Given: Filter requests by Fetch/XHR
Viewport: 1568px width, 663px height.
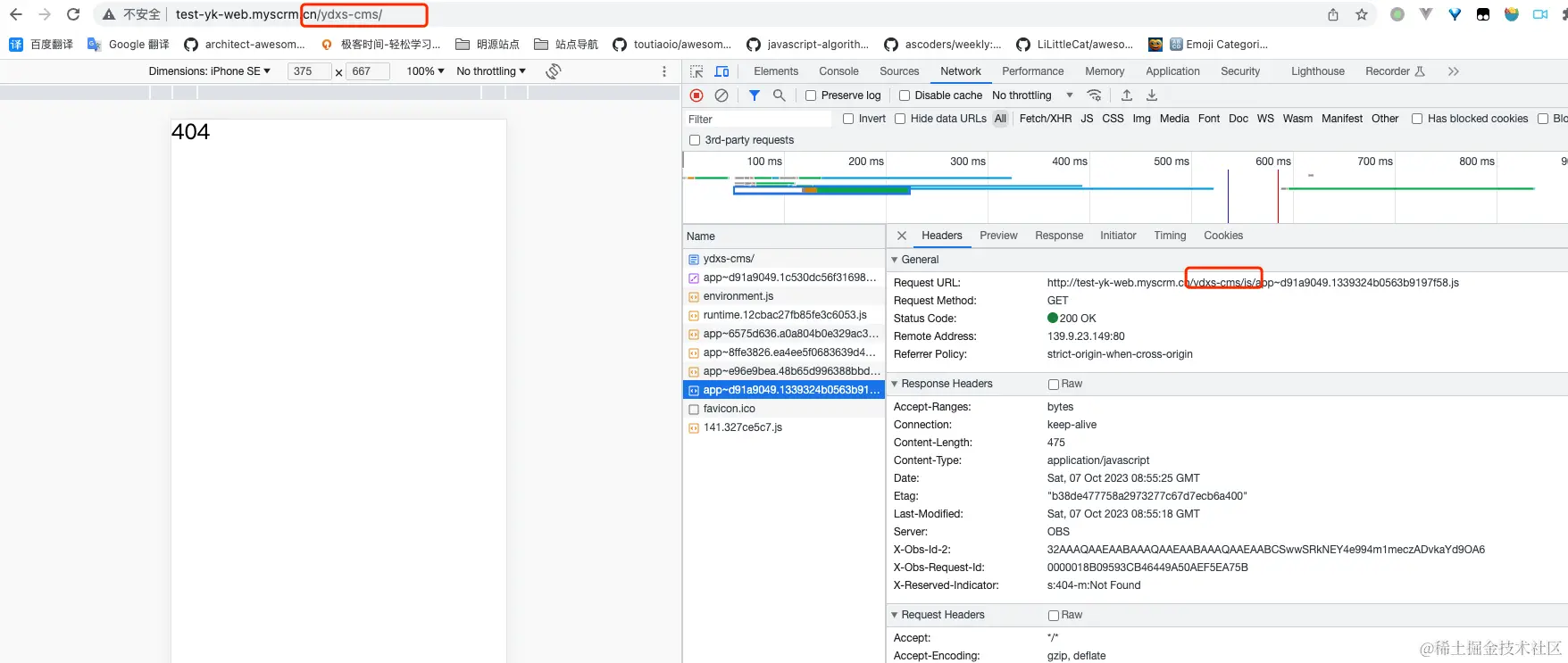Looking at the screenshot, I should (x=1046, y=119).
